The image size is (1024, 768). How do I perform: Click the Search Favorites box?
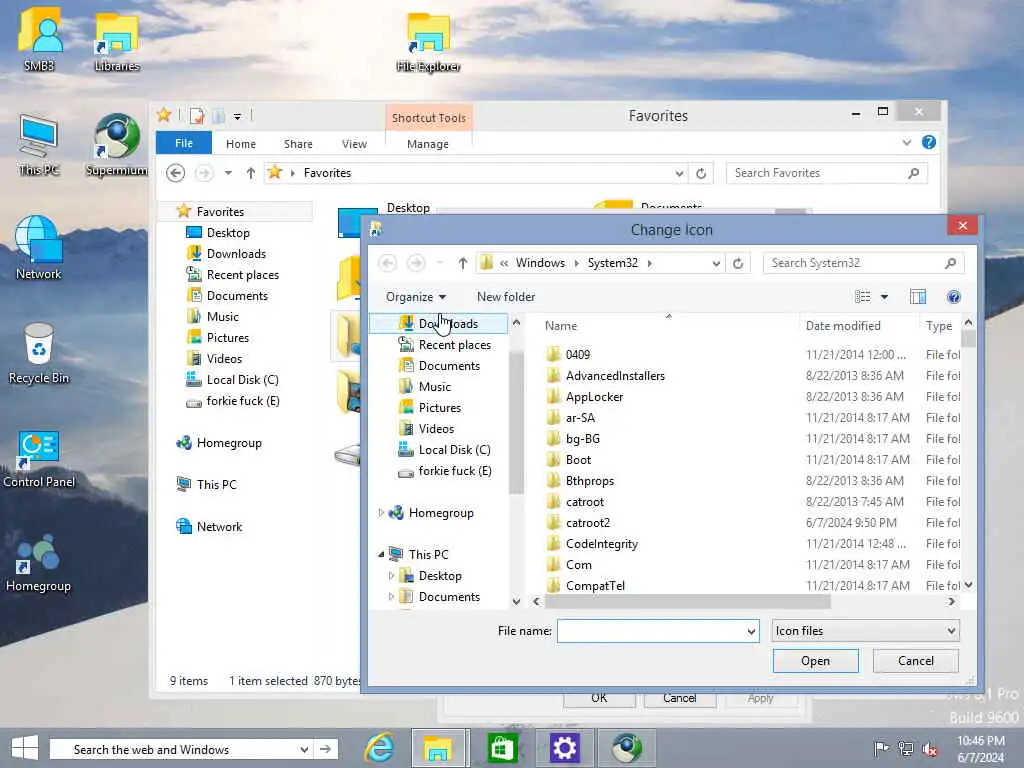(x=827, y=173)
